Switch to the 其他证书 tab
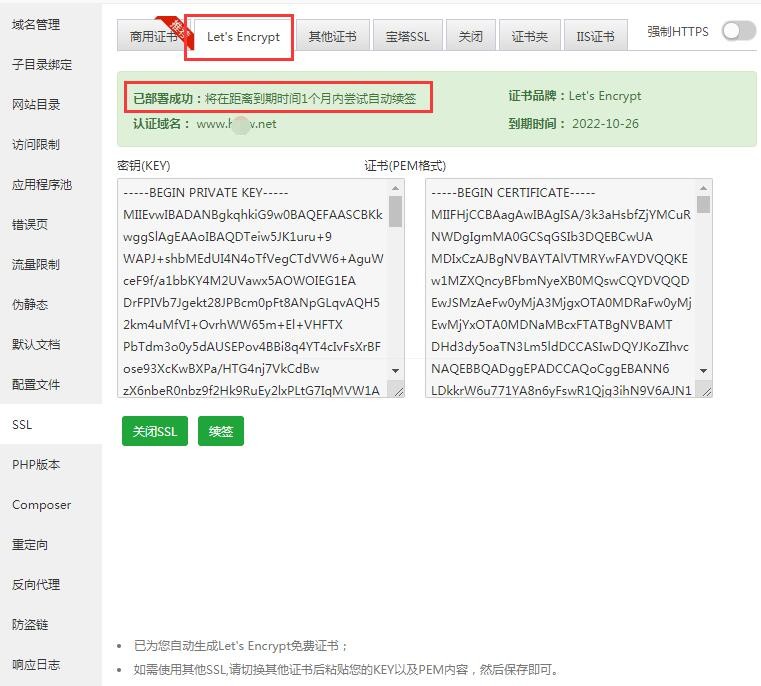 point(332,37)
